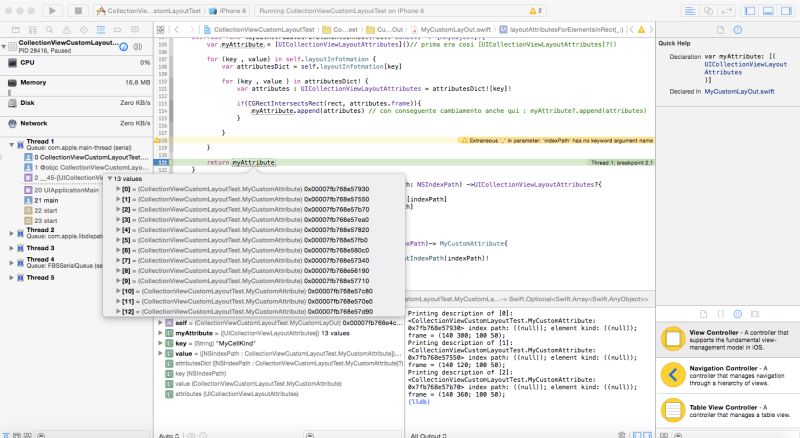Go to previous issue in jump bar
This screenshot has height=438, width=800.
click(x=632, y=30)
